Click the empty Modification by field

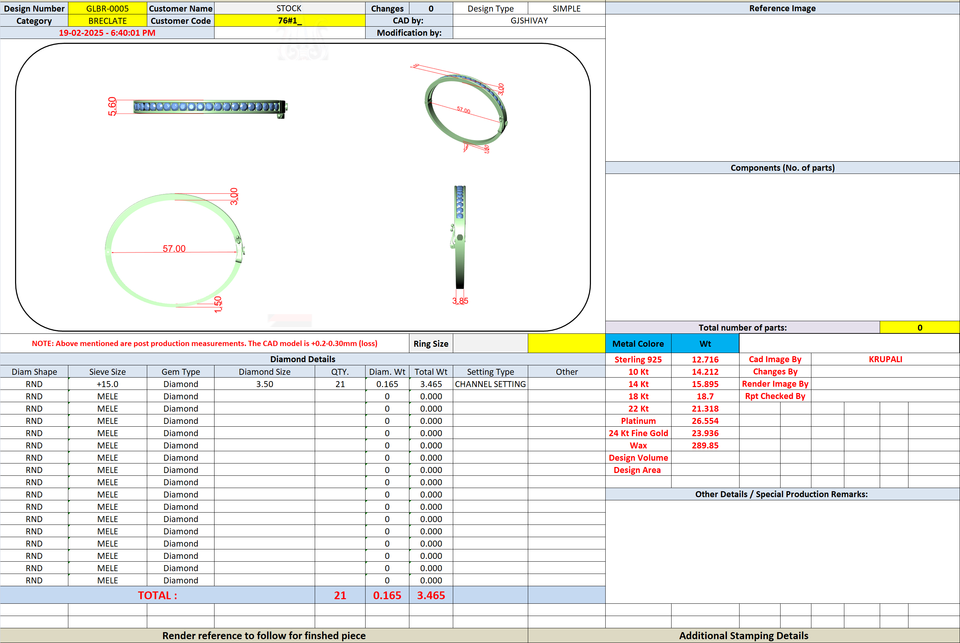click(529, 33)
